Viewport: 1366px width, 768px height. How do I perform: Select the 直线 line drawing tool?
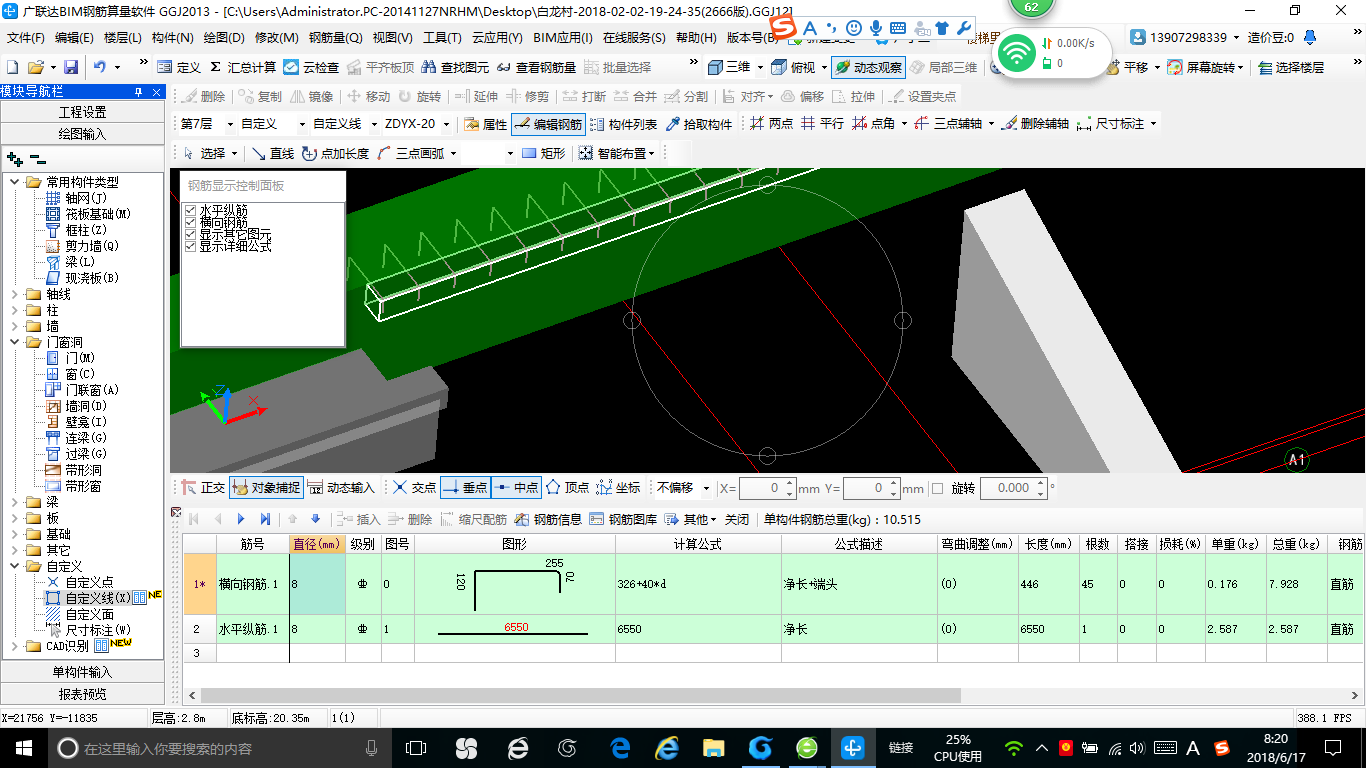pyautogui.click(x=272, y=153)
